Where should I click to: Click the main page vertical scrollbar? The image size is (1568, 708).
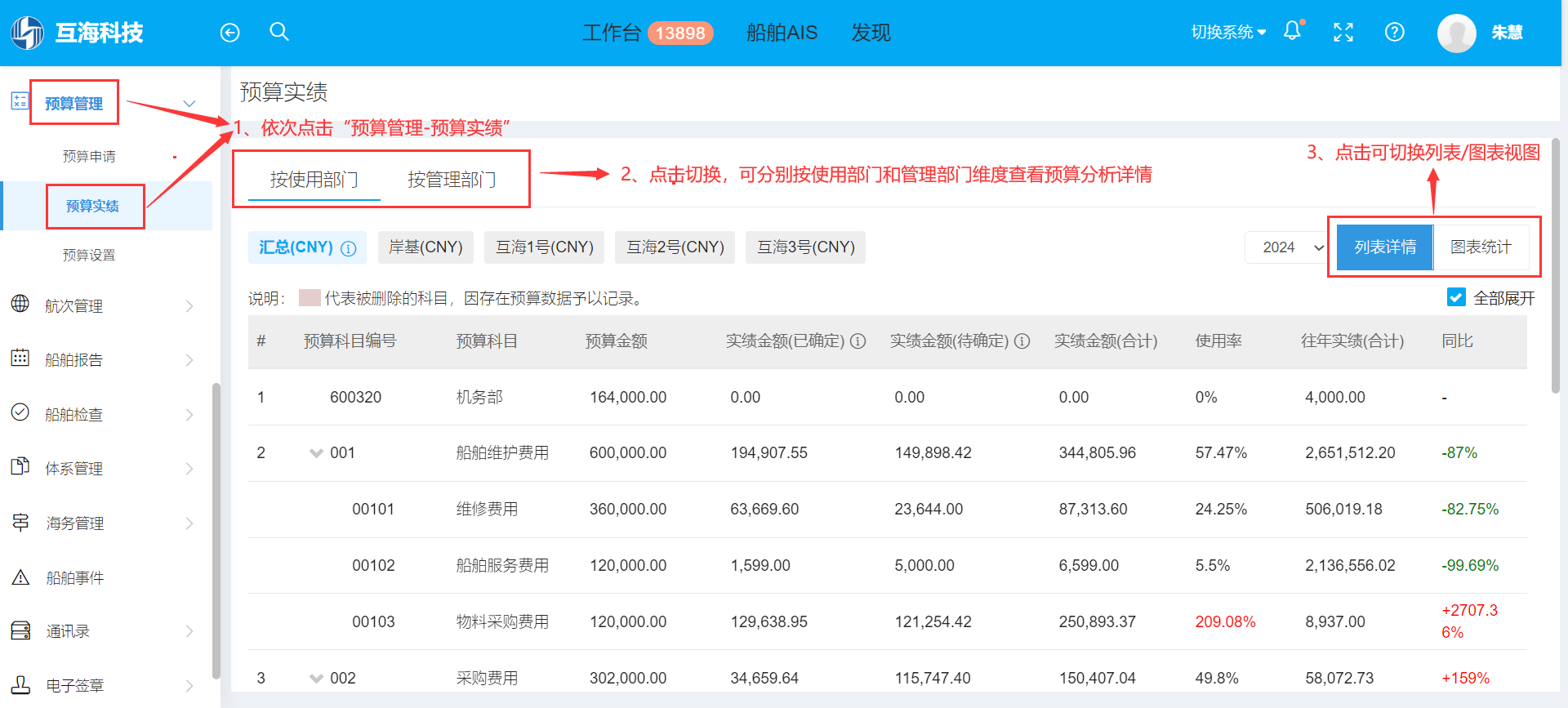pyautogui.click(x=1555, y=265)
